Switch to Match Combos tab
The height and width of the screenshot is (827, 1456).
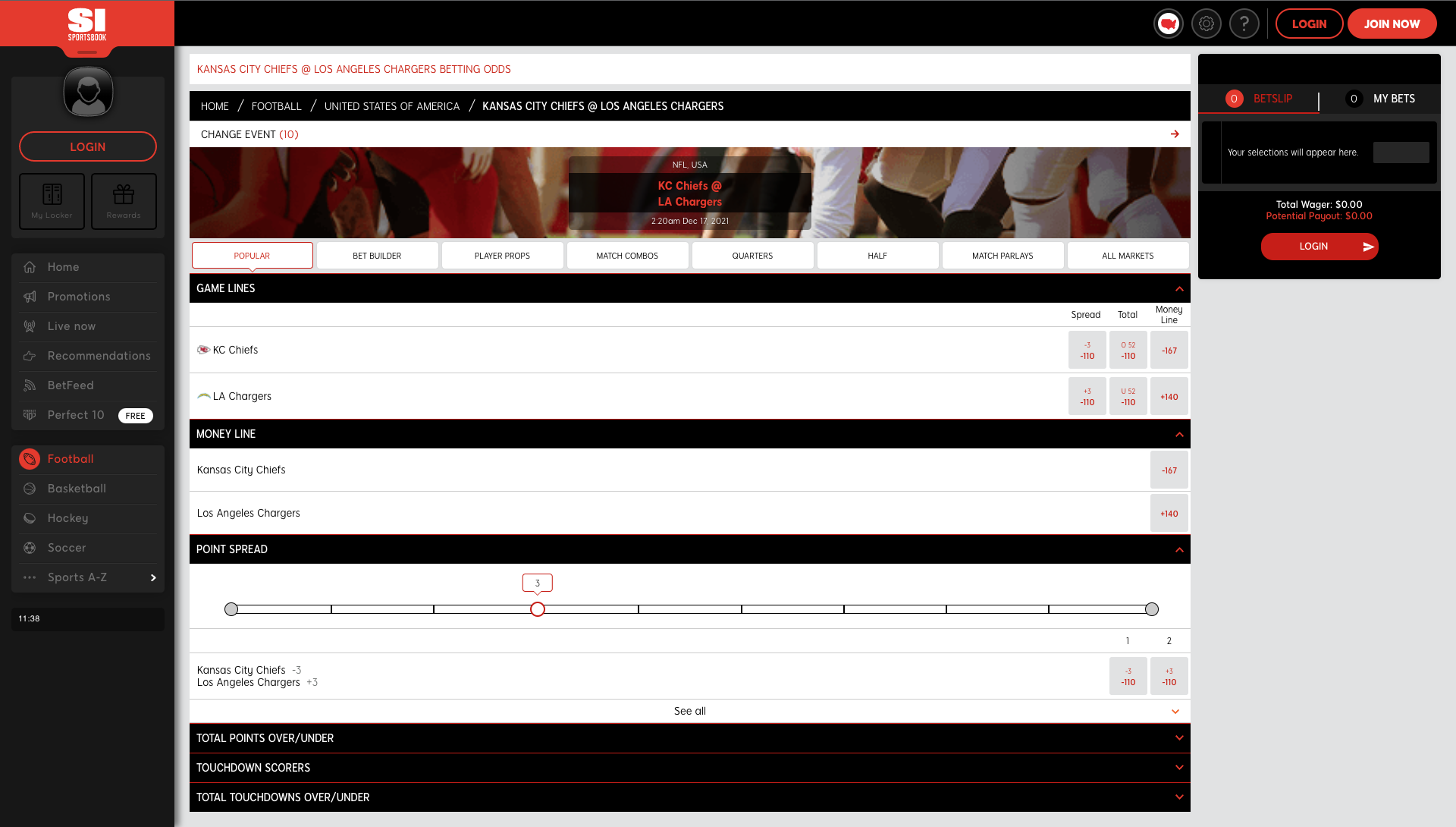click(x=627, y=256)
